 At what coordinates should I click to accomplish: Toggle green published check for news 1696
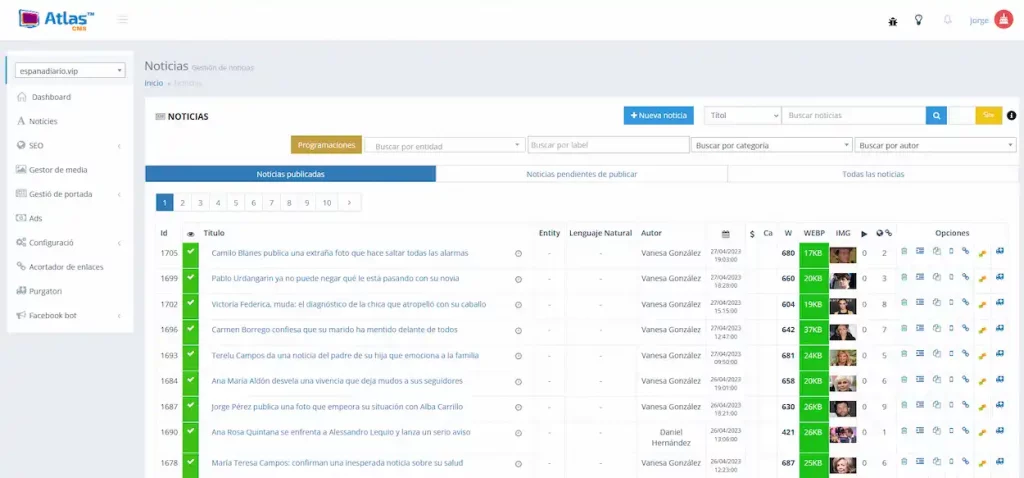pos(191,330)
